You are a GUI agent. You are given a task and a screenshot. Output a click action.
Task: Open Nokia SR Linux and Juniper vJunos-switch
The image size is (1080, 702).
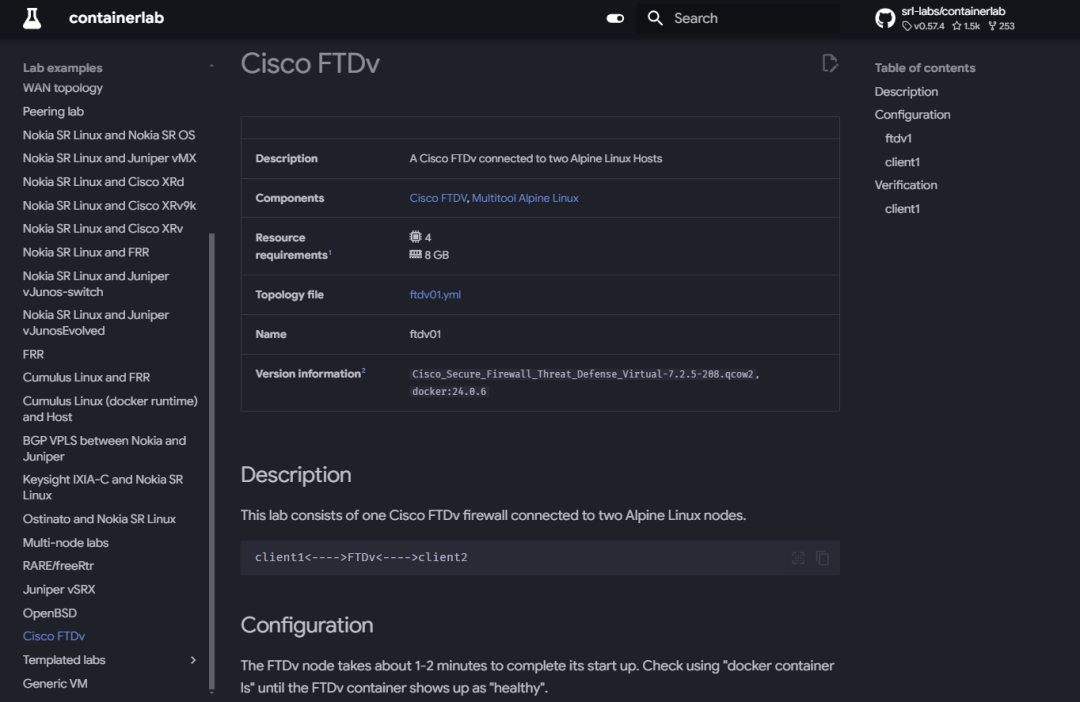pos(96,284)
